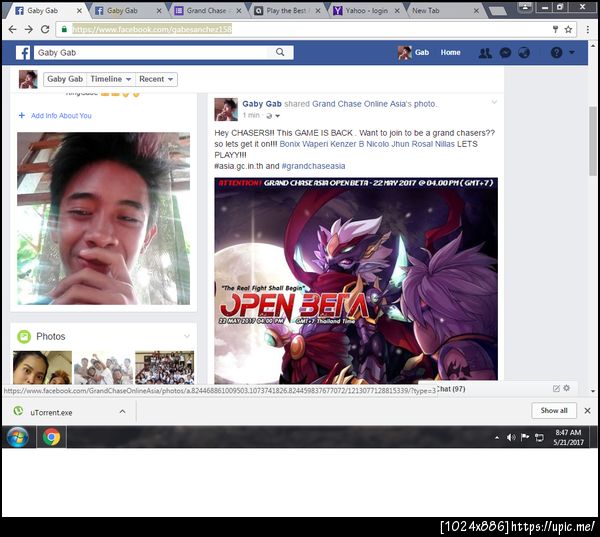This screenshot has height=537, width=600.
Task: Click the volume speaker tray icon
Action: tap(510, 437)
